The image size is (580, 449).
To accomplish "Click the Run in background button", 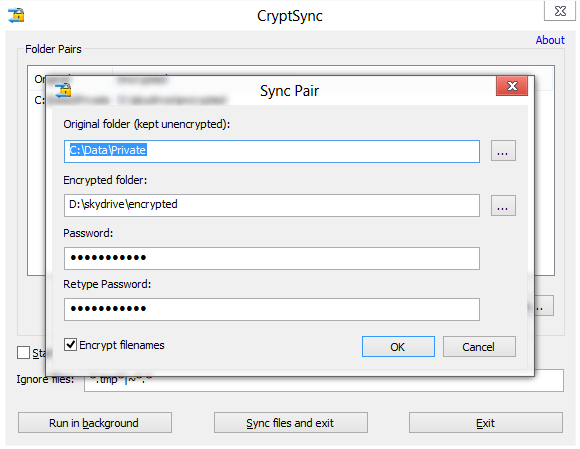I will 95,423.
